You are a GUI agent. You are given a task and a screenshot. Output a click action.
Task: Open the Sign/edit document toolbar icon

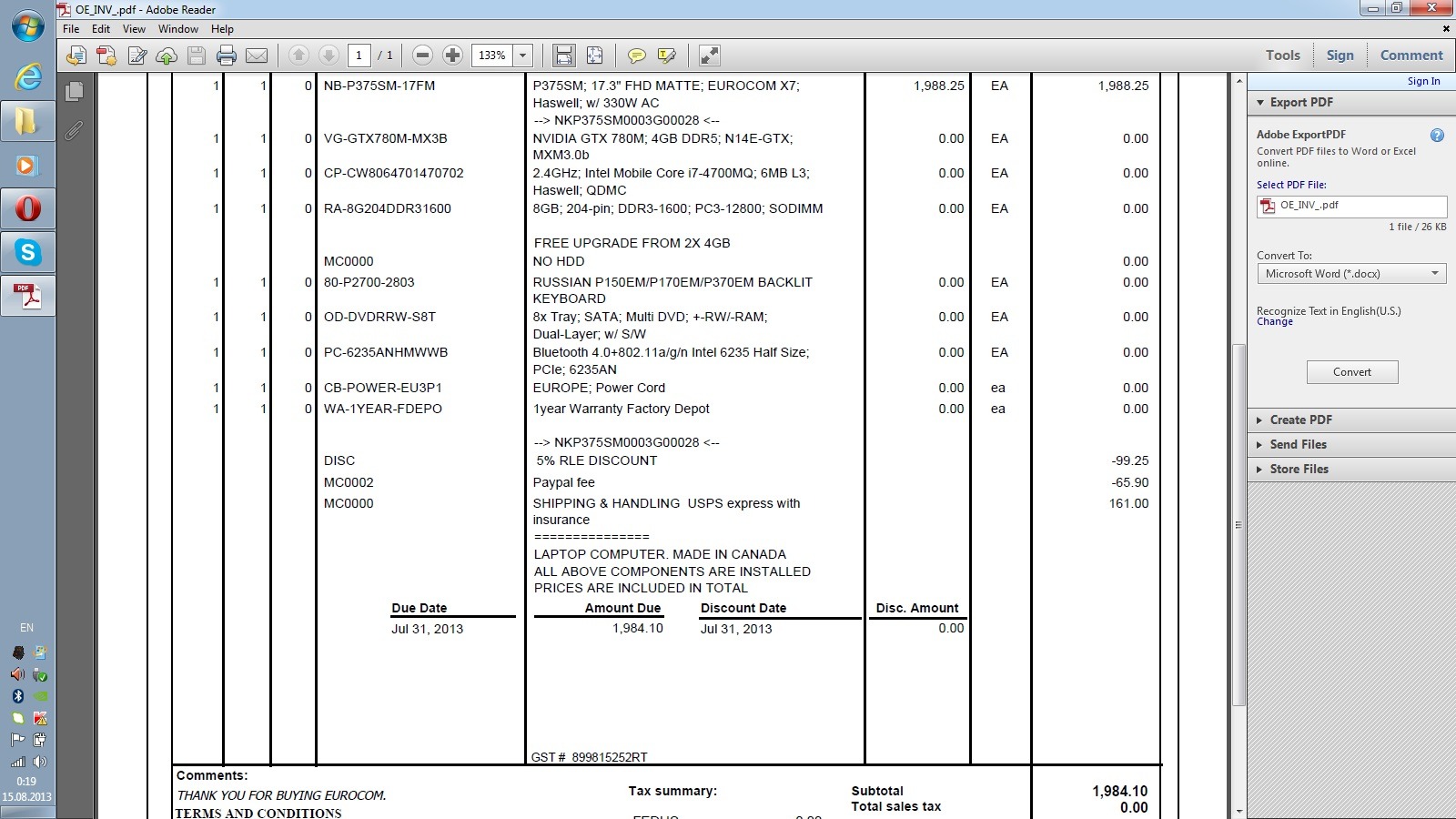click(137, 56)
